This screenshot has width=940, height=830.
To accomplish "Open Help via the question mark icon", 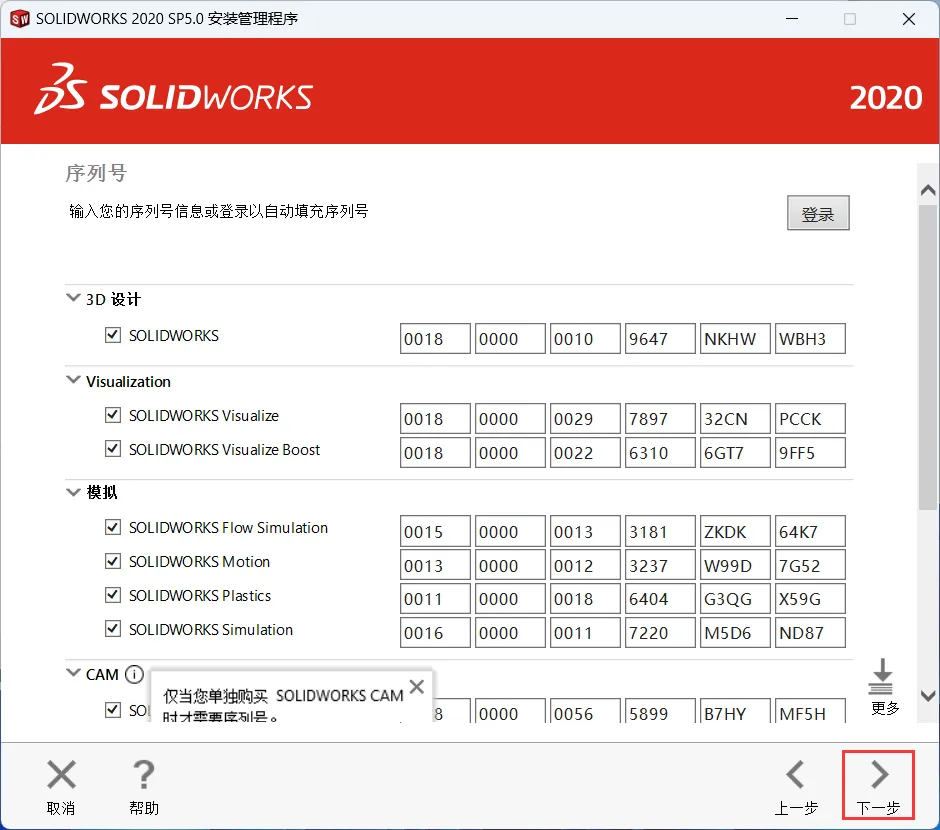I will [143, 774].
